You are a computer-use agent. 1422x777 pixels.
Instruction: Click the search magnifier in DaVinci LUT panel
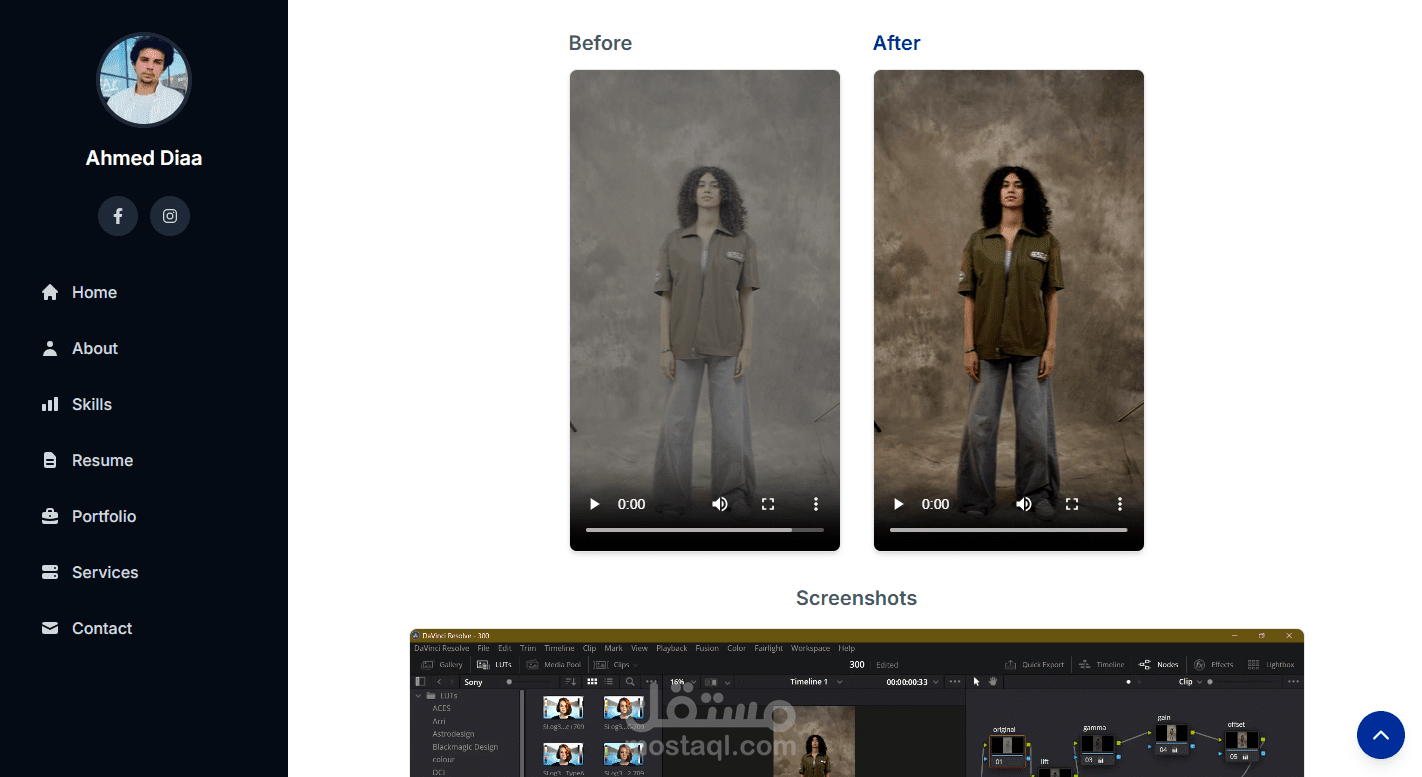click(x=630, y=682)
